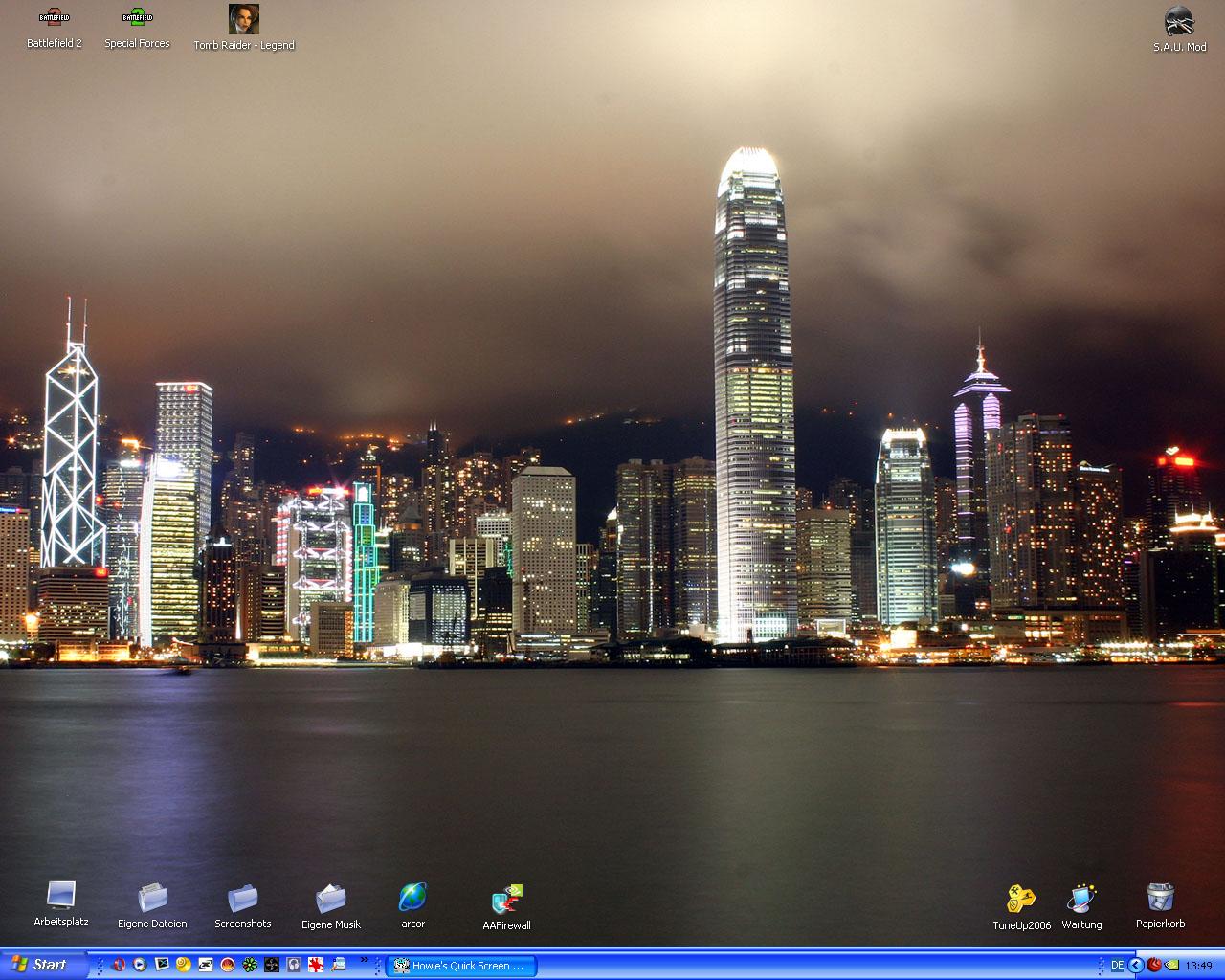Expand hidden Quick Launch items chevron

point(365,960)
